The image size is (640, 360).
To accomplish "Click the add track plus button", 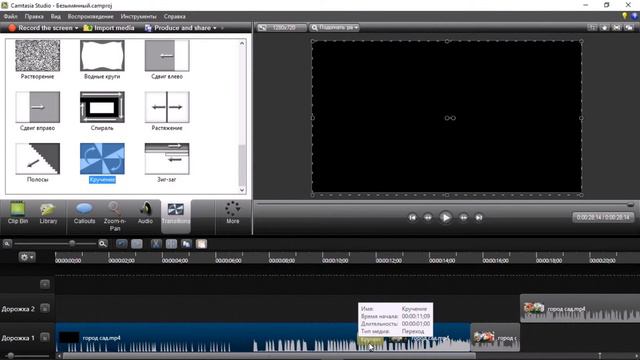I will [45, 284].
